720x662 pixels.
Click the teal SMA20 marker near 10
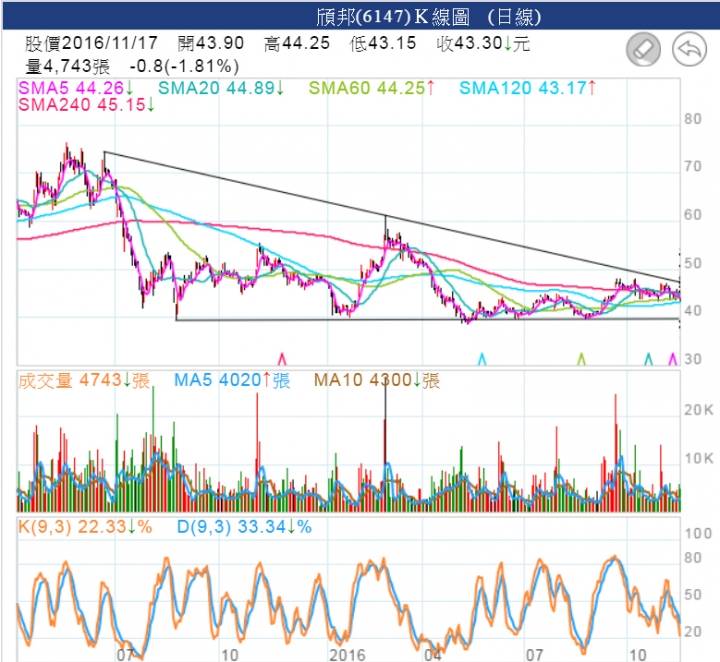click(648, 359)
